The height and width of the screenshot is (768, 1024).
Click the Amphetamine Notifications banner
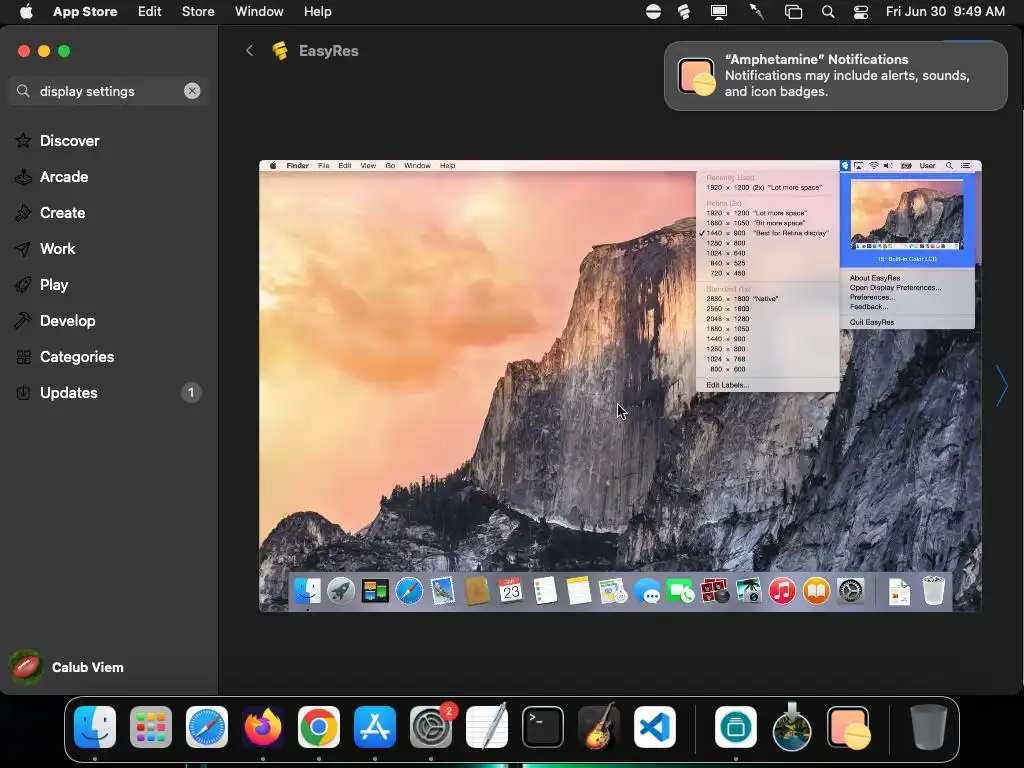[835, 76]
